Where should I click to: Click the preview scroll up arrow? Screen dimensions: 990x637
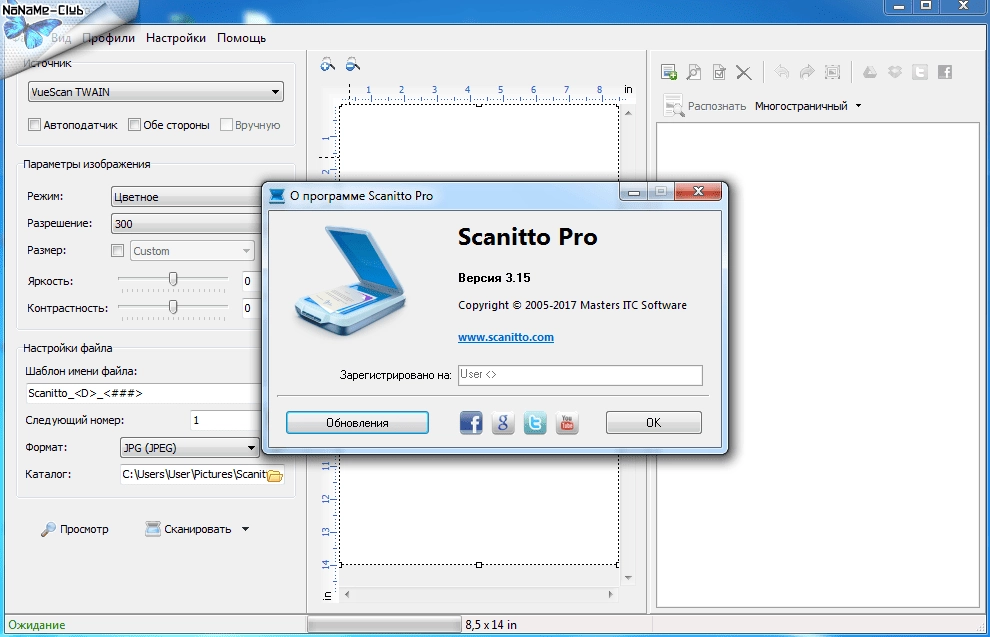[x=628, y=114]
